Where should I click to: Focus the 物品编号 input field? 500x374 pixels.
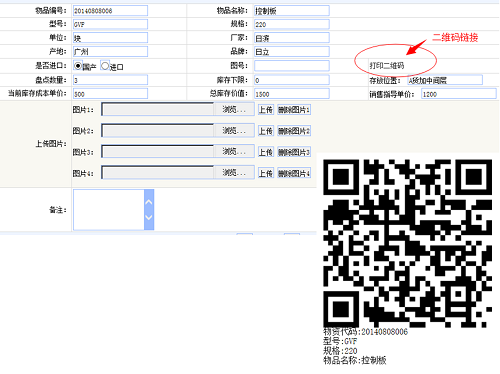coord(110,11)
